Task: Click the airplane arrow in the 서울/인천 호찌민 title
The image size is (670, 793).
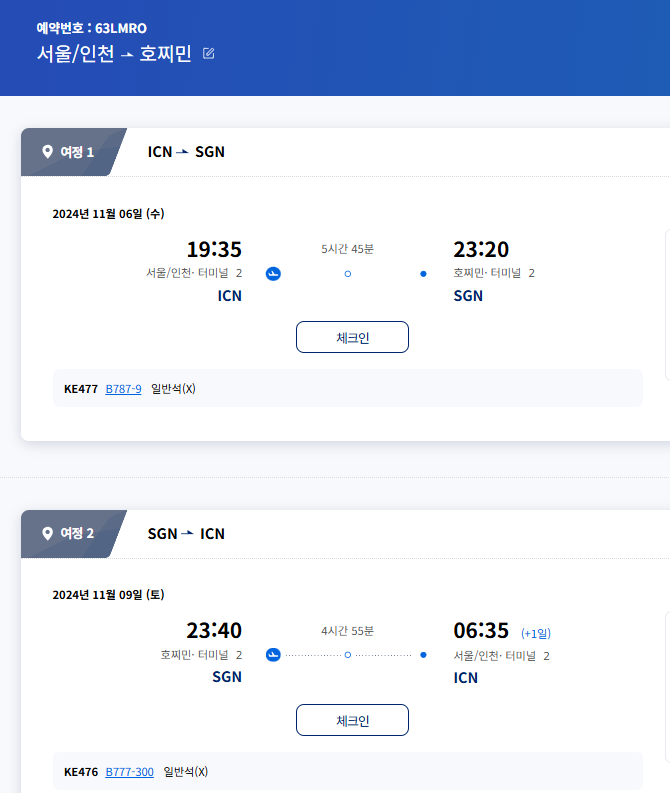Action: point(127,54)
